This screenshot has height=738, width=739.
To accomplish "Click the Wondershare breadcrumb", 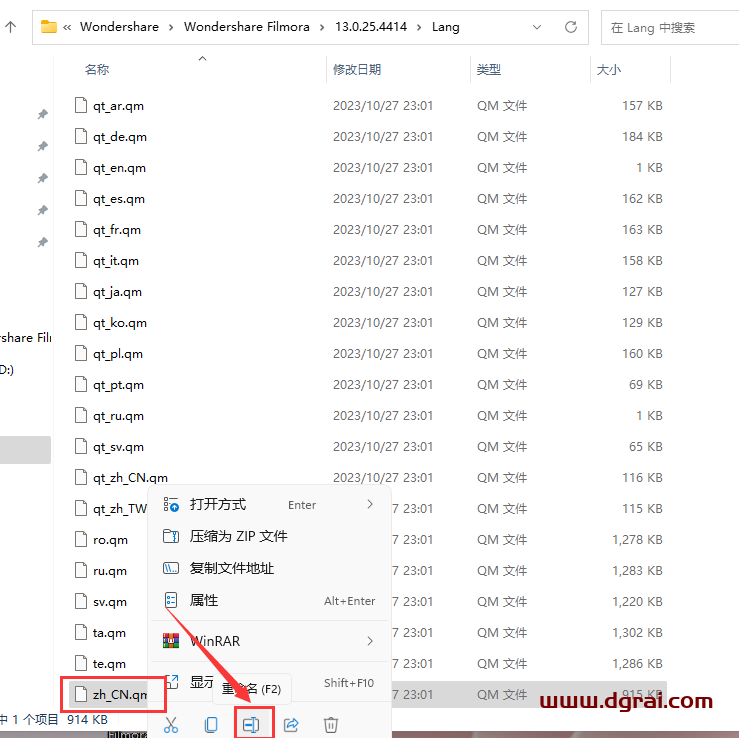I will pyautogui.click(x=119, y=27).
